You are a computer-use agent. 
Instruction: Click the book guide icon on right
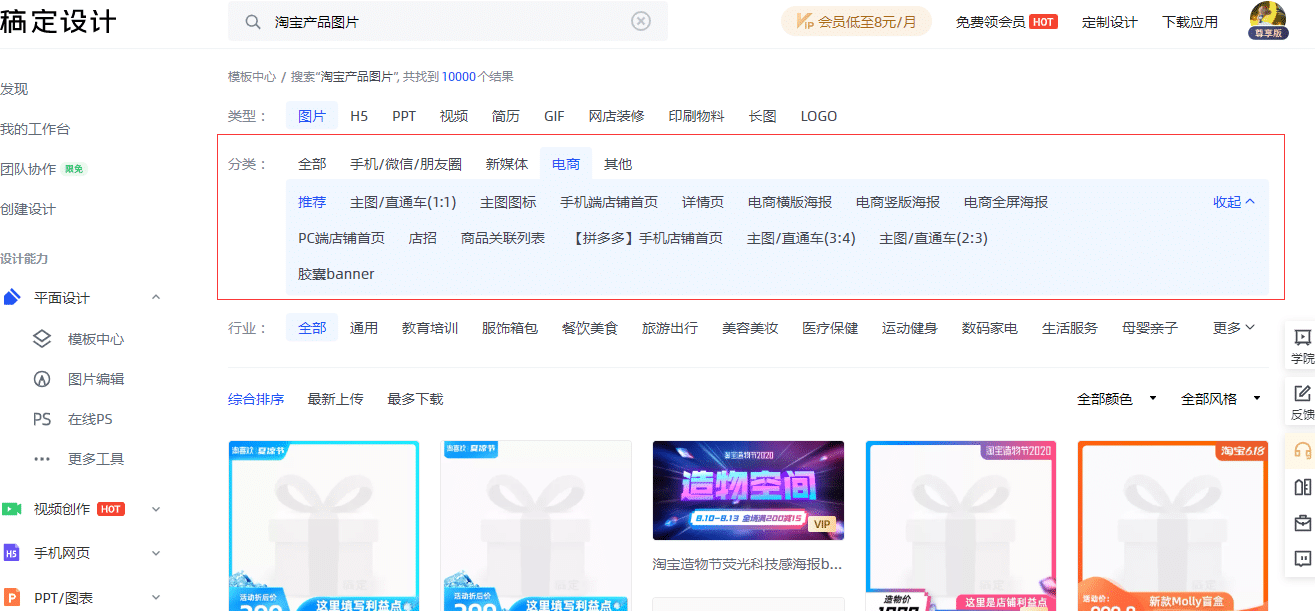(1302, 487)
